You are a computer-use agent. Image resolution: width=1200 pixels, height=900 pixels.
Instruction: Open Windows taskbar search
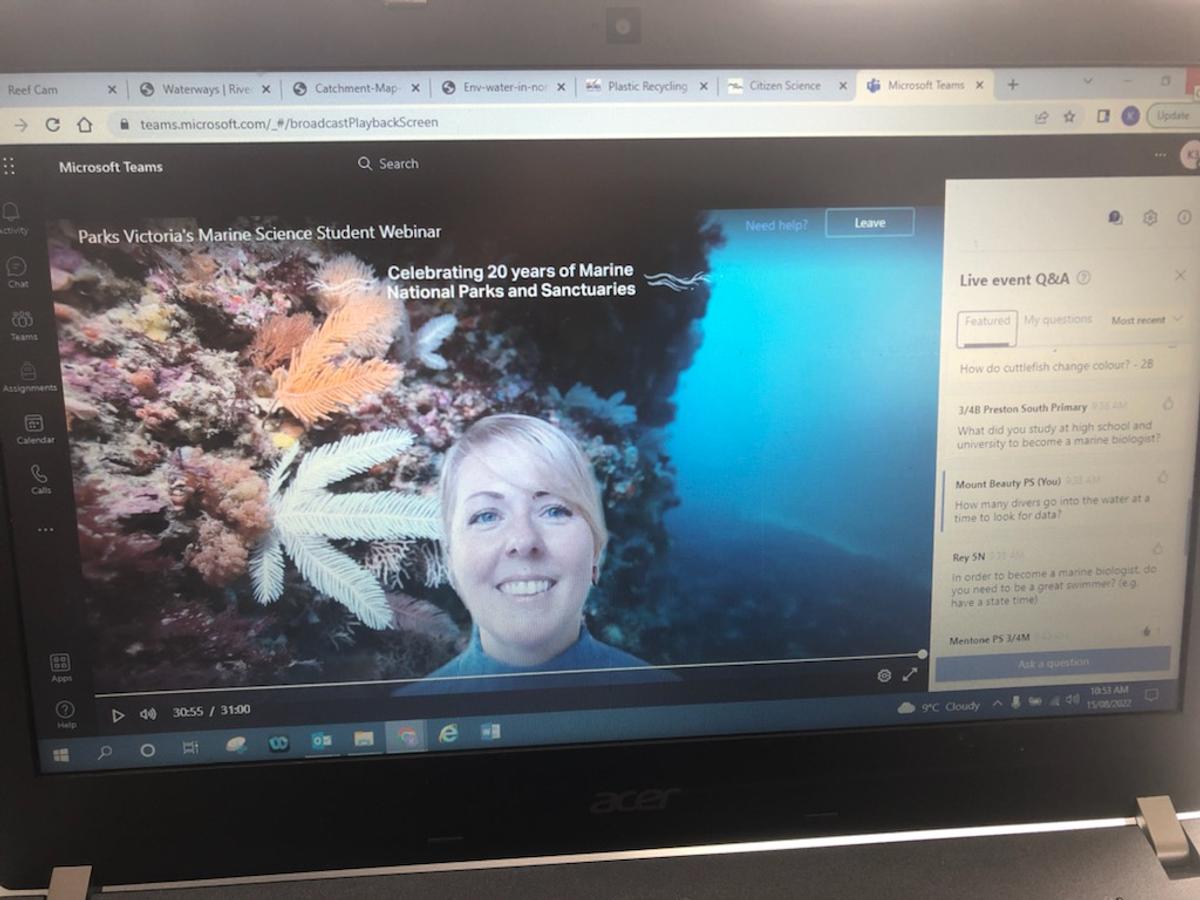pyautogui.click(x=104, y=752)
